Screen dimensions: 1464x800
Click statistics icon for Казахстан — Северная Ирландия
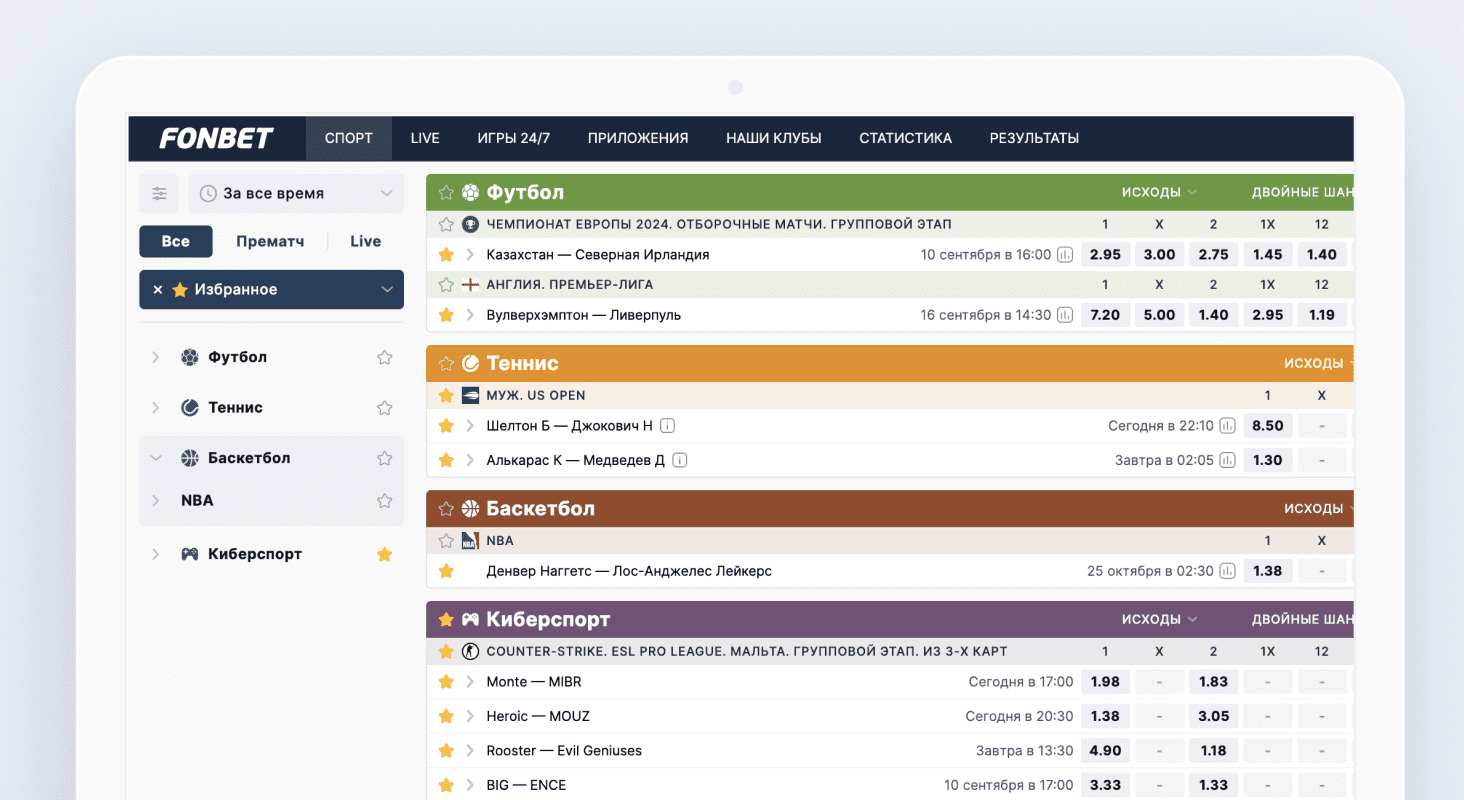[1065, 255]
